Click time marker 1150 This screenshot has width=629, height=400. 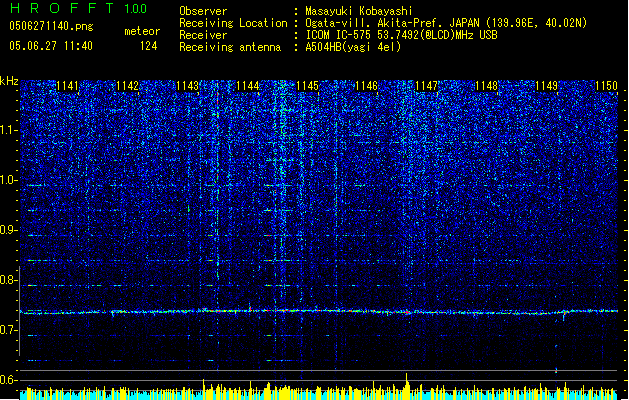pyautogui.click(x=606, y=86)
